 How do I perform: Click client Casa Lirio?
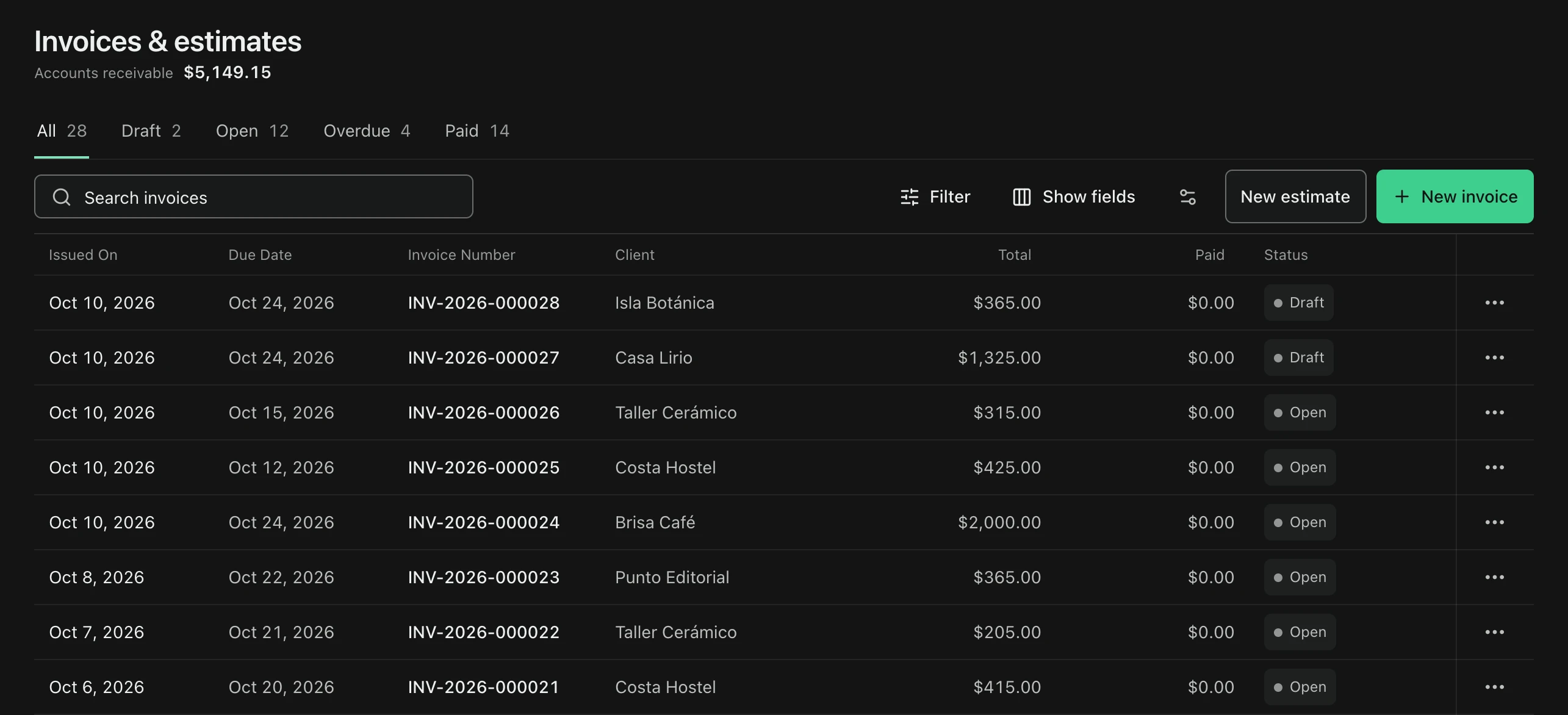[653, 358]
